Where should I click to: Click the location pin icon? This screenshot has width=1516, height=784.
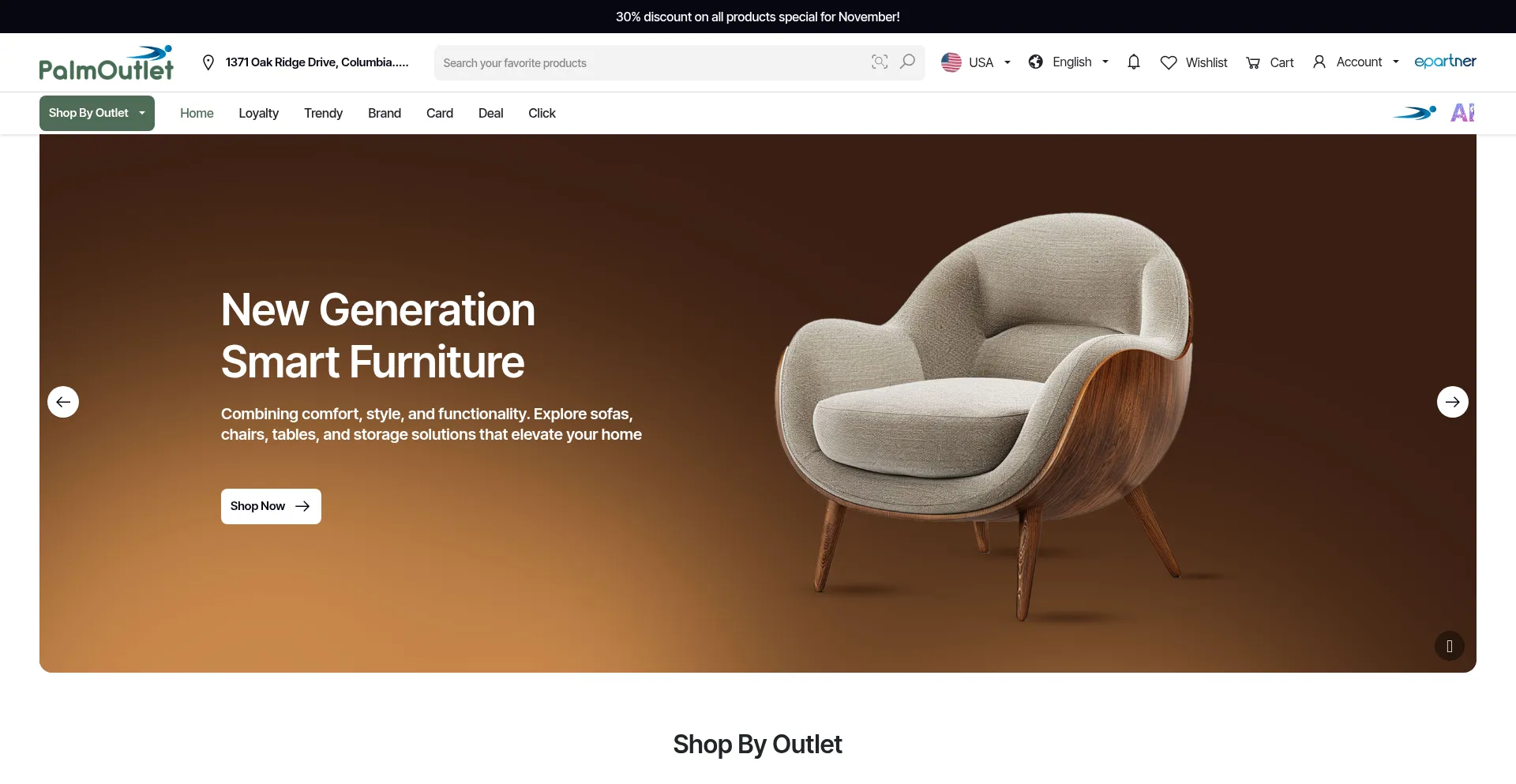(208, 62)
